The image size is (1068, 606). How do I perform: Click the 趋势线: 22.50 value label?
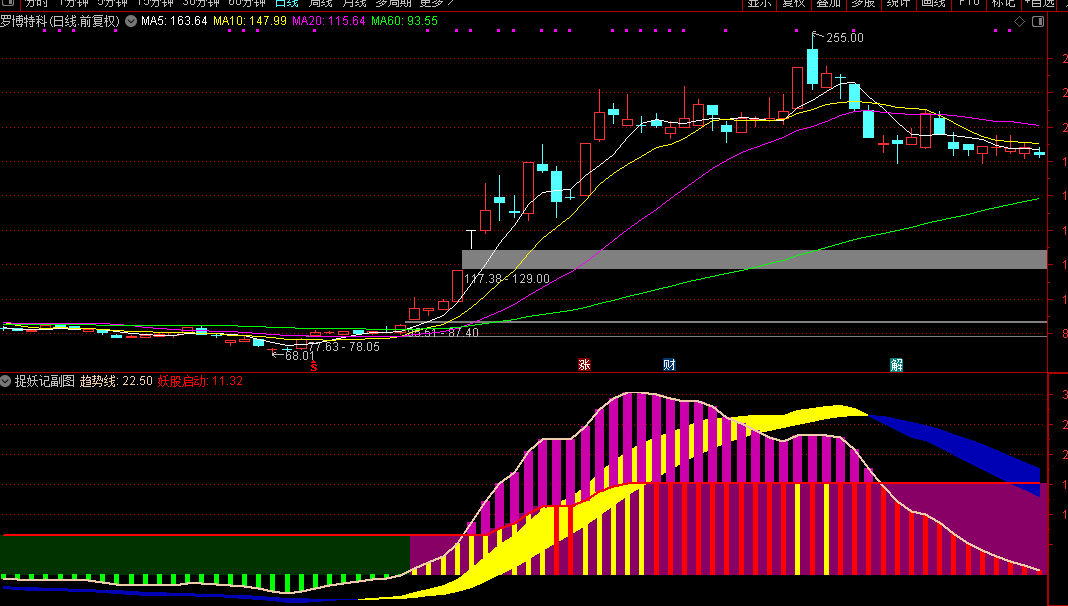[116, 381]
